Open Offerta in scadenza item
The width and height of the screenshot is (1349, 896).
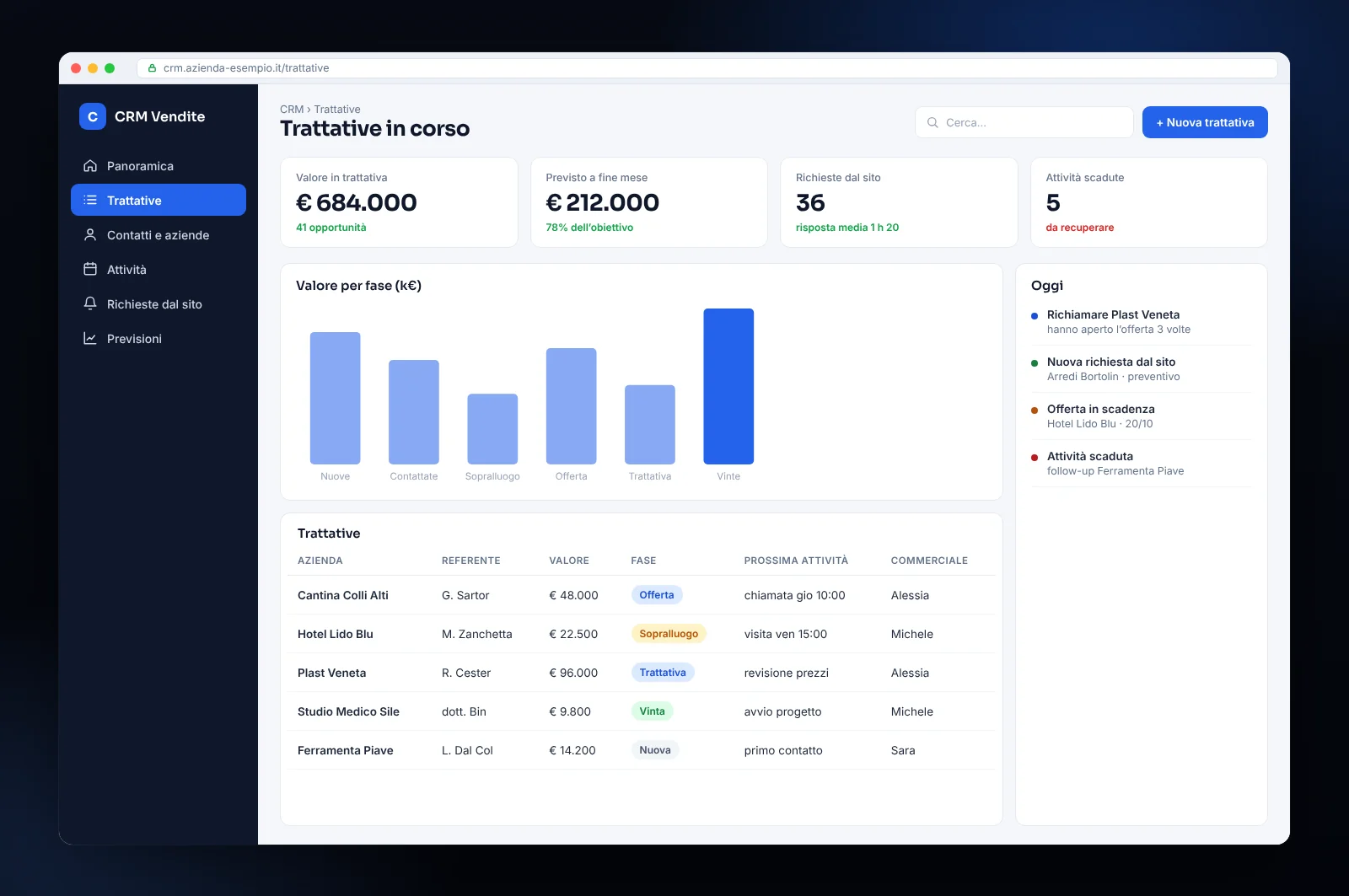pyautogui.click(x=1142, y=416)
